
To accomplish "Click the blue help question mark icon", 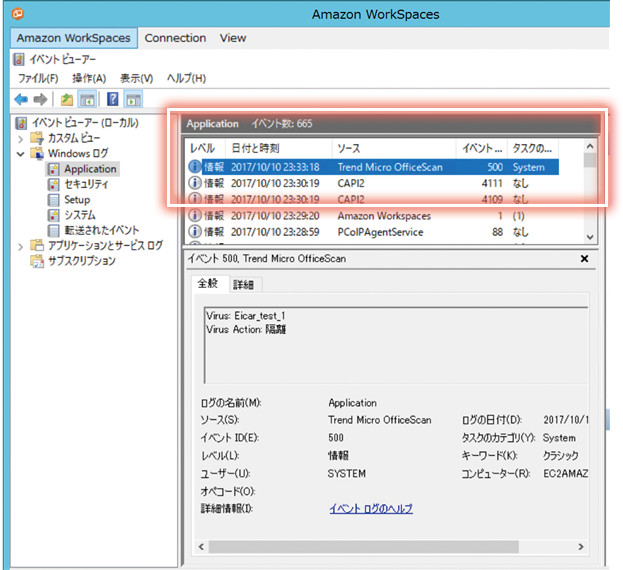I will pyautogui.click(x=113, y=99).
